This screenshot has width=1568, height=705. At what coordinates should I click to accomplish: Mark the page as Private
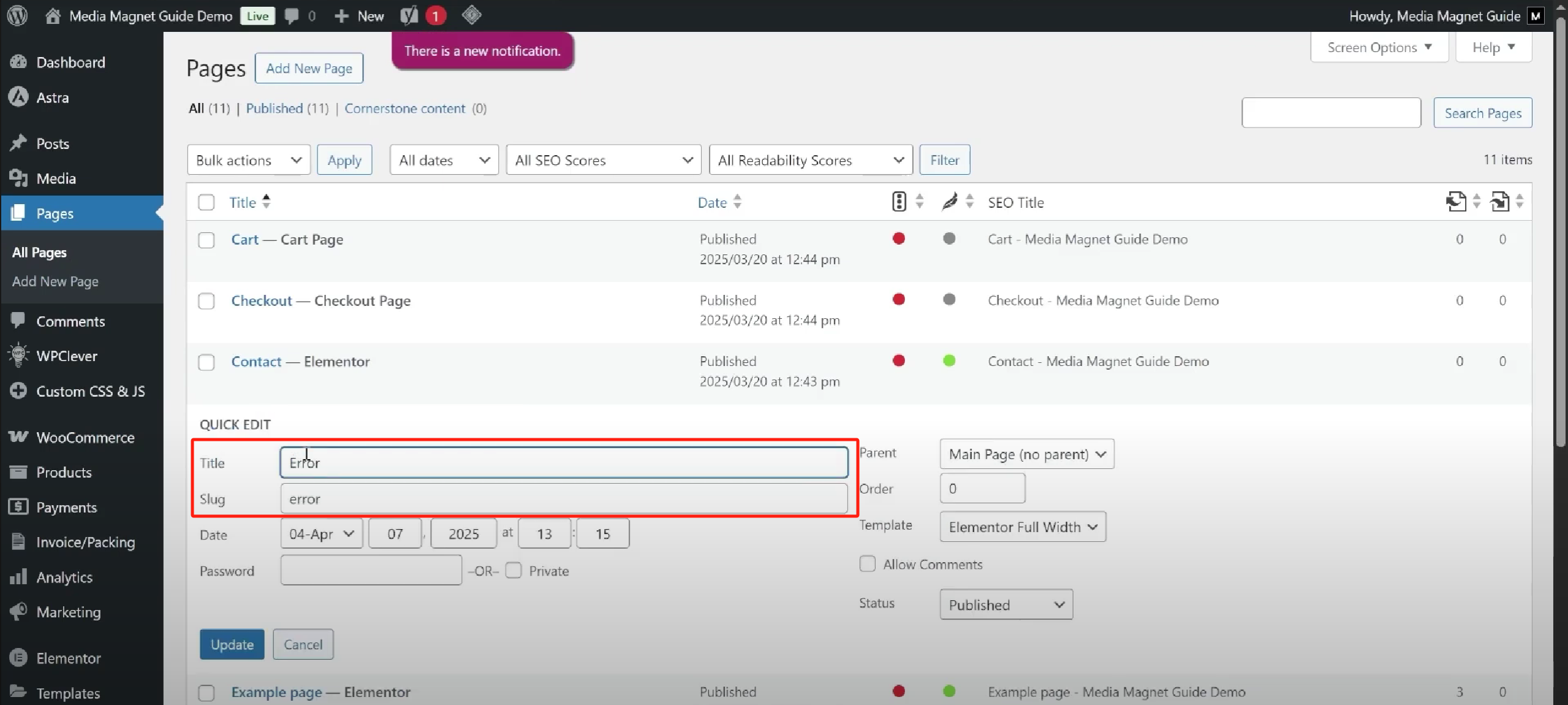pyautogui.click(x=513, y=570)
